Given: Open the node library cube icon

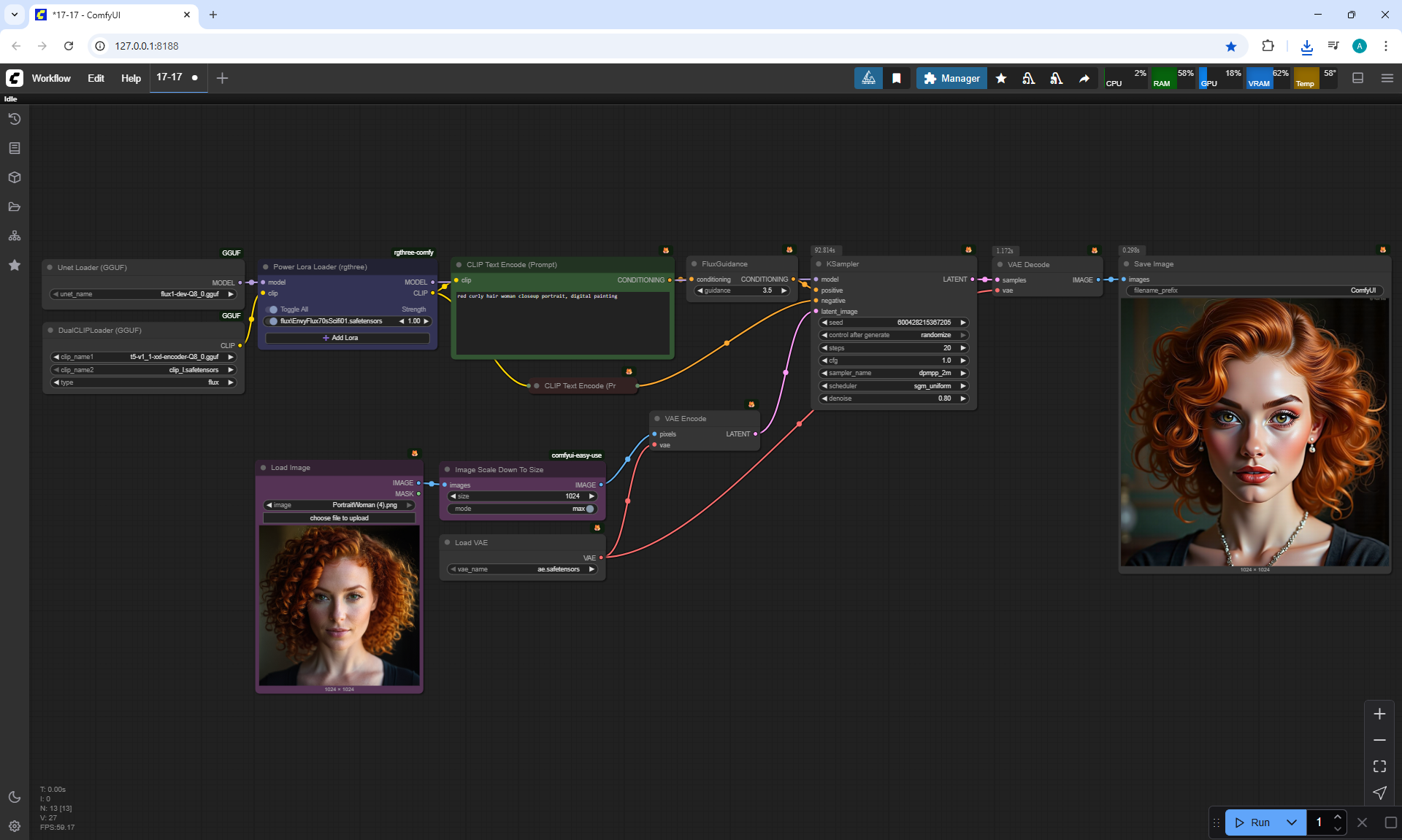Looking at the screenshot, I should [15, 177].
